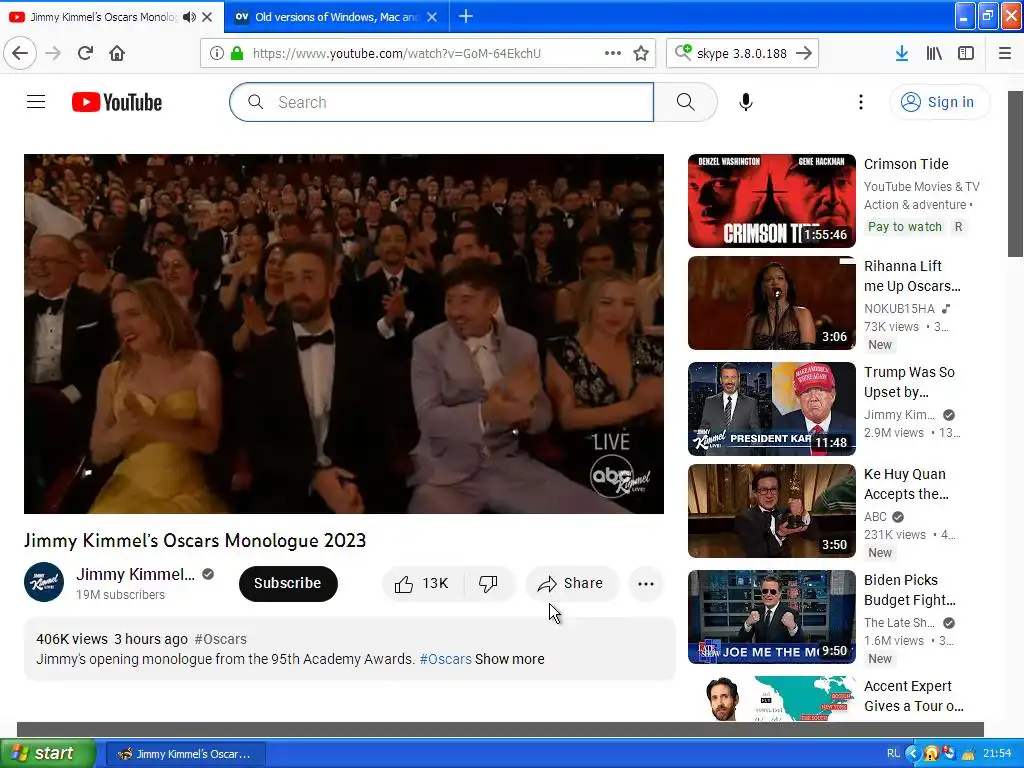This screenshot has width=1024, height=768.
Task: Open YouTube settings three-dot menu
Action: (861, 102)
